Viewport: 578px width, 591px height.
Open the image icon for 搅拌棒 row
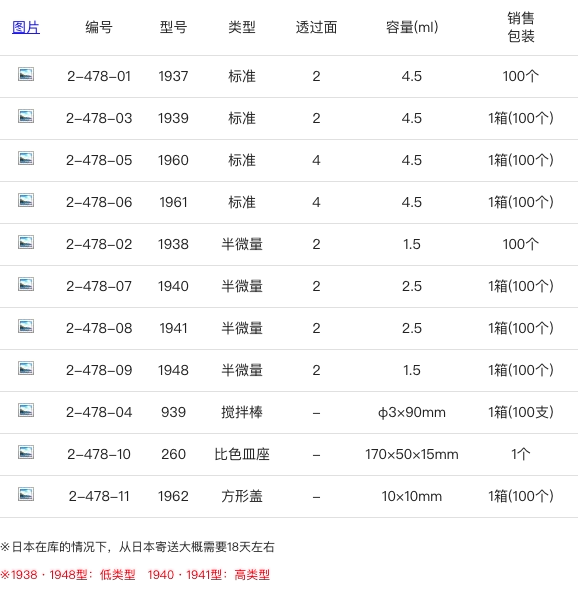pyautogui.click(x=26, y=410)
